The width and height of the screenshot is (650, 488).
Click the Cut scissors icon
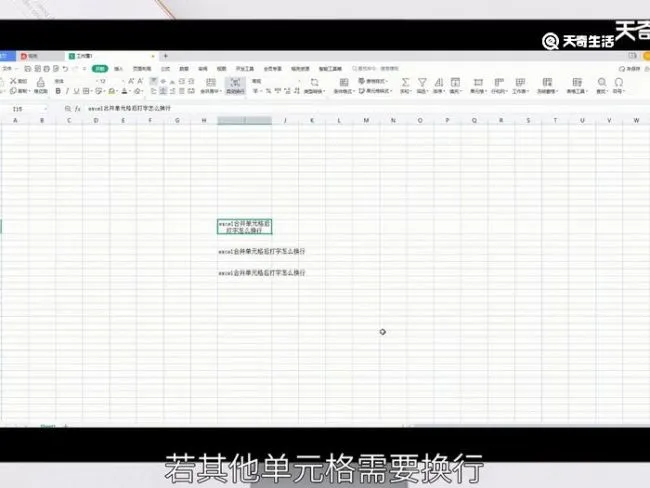[x=13, y=81]
